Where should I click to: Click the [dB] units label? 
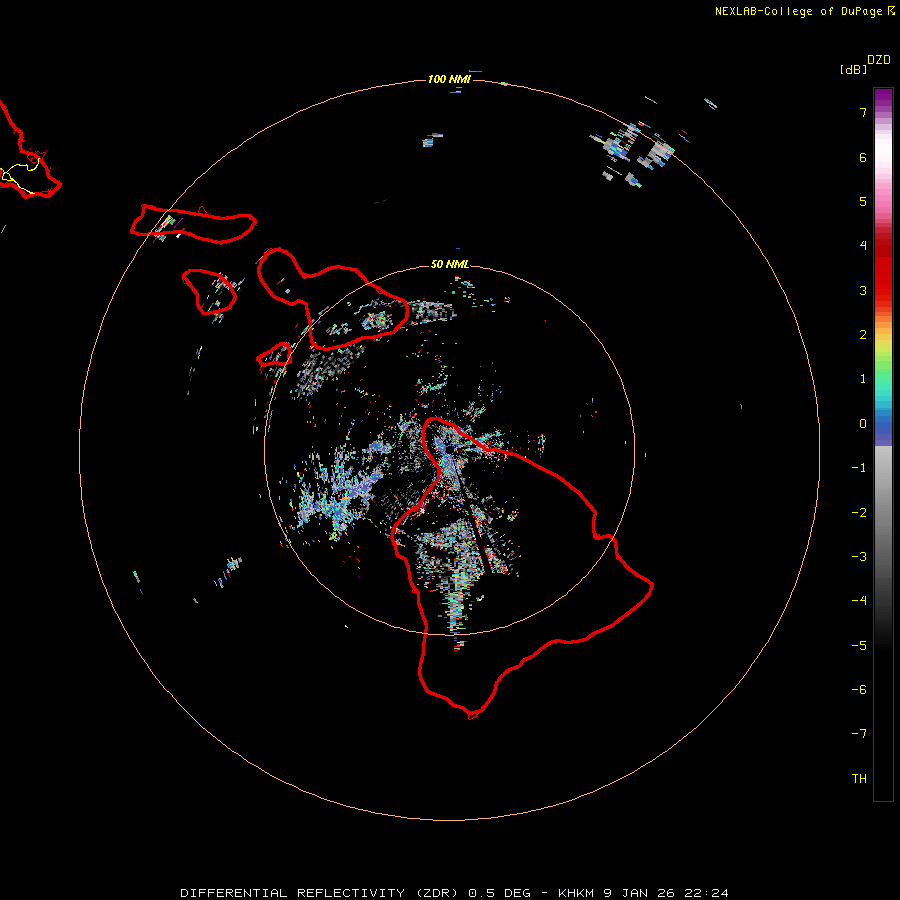[854, 69]
